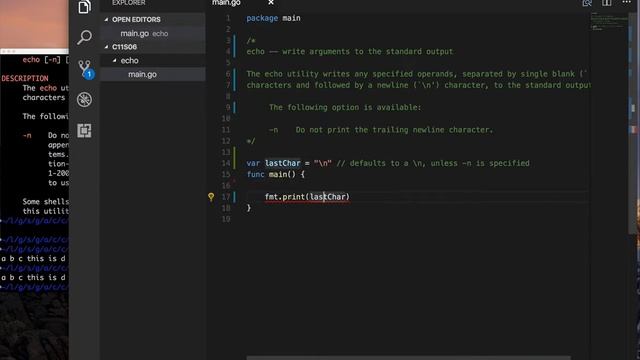Click line number 1 in the gutter
This screenshot has width=640, height=360.
[228, 18]
